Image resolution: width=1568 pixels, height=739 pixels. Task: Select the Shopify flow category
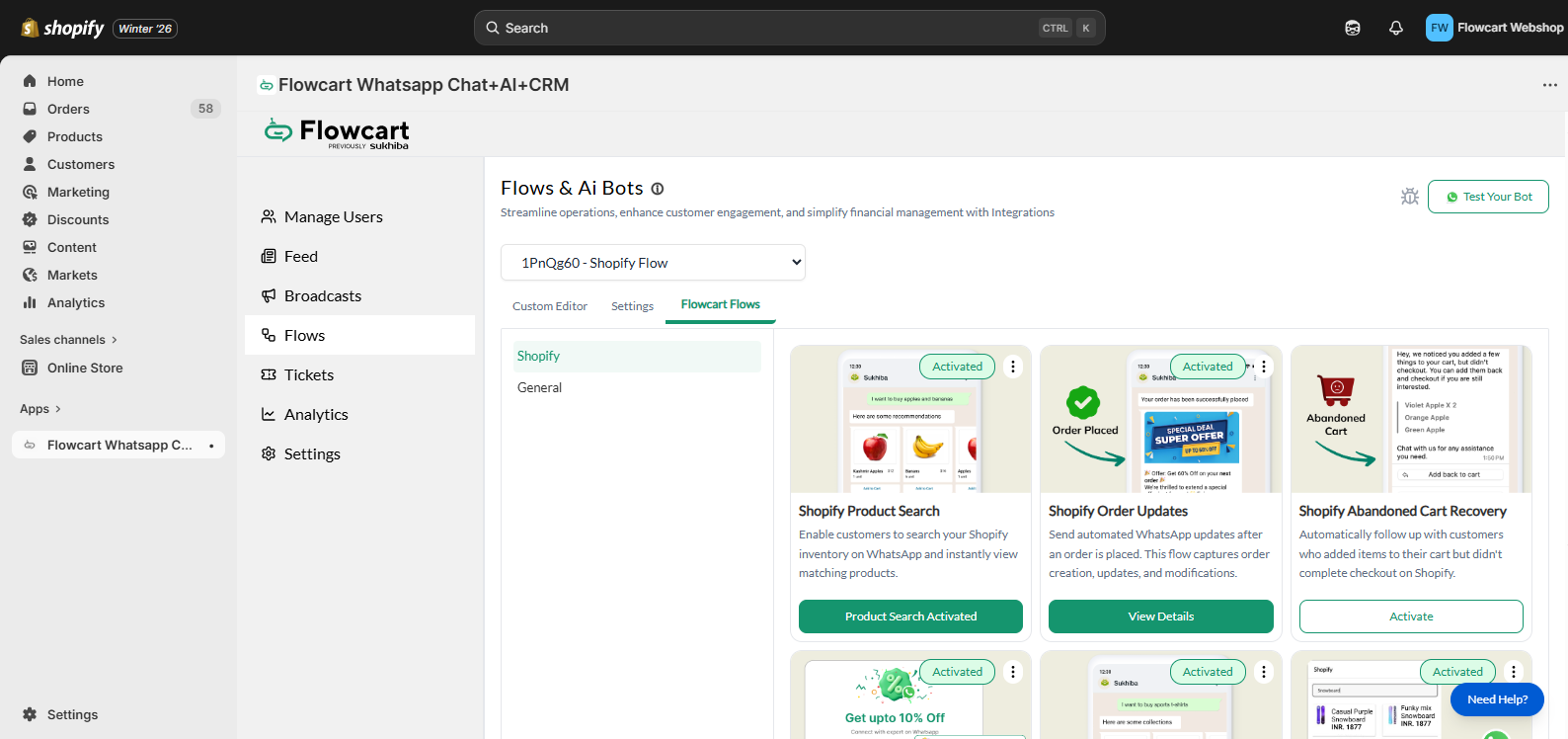click(x=637, y=356)
